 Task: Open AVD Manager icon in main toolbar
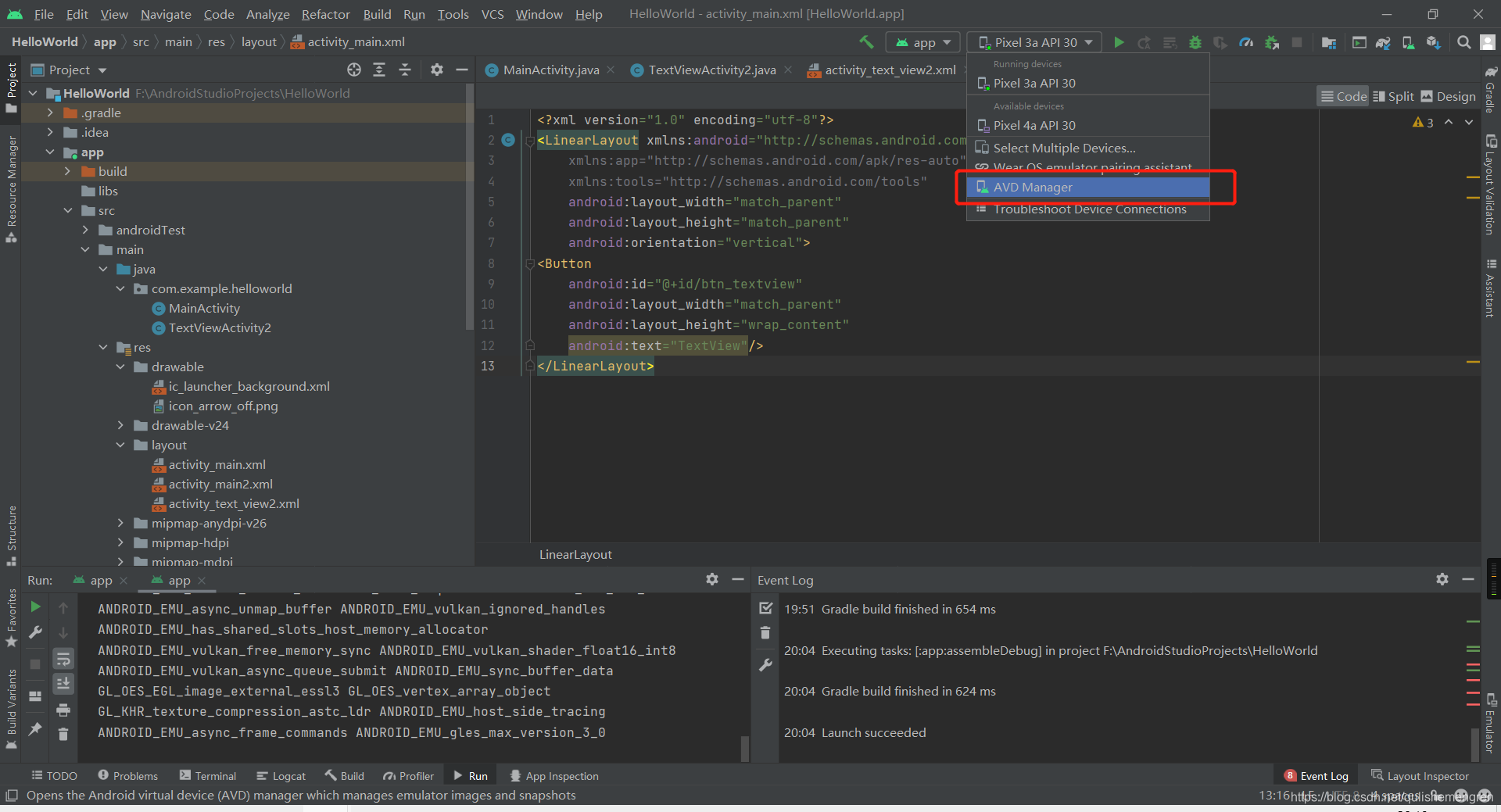pos(1408,42)
